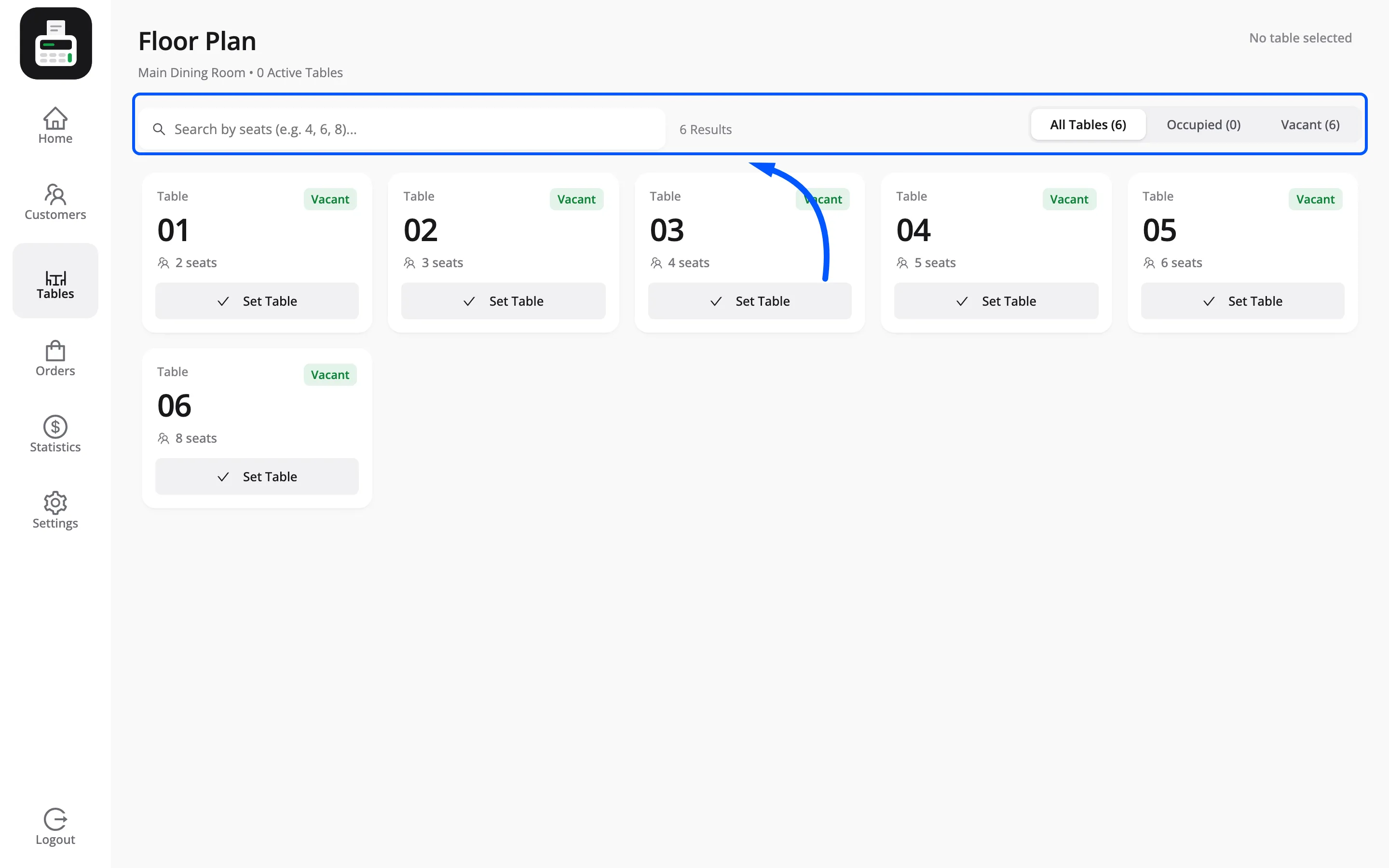The image size is (1389, 868).
Task: Set Table 02
Action: (x=504, y=301)
